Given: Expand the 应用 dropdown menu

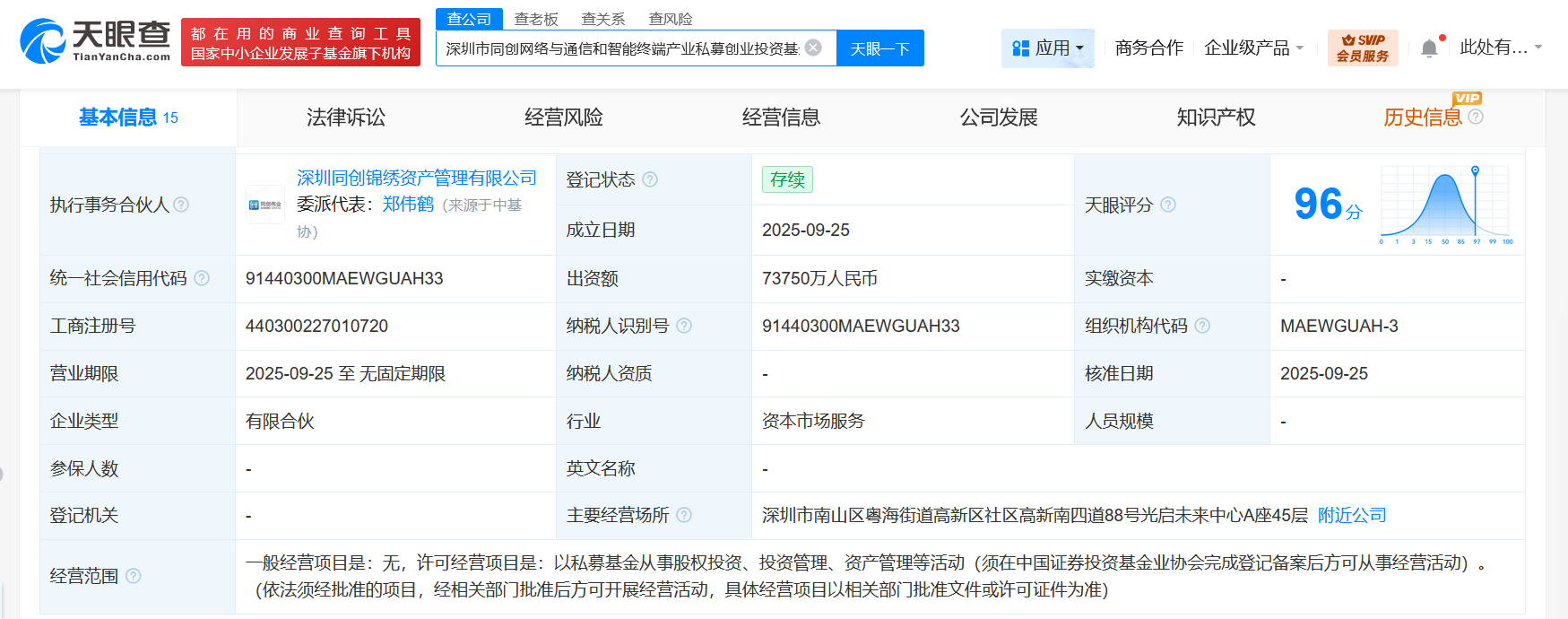Looking at the screenshot, I should [x=1047, y=48].
